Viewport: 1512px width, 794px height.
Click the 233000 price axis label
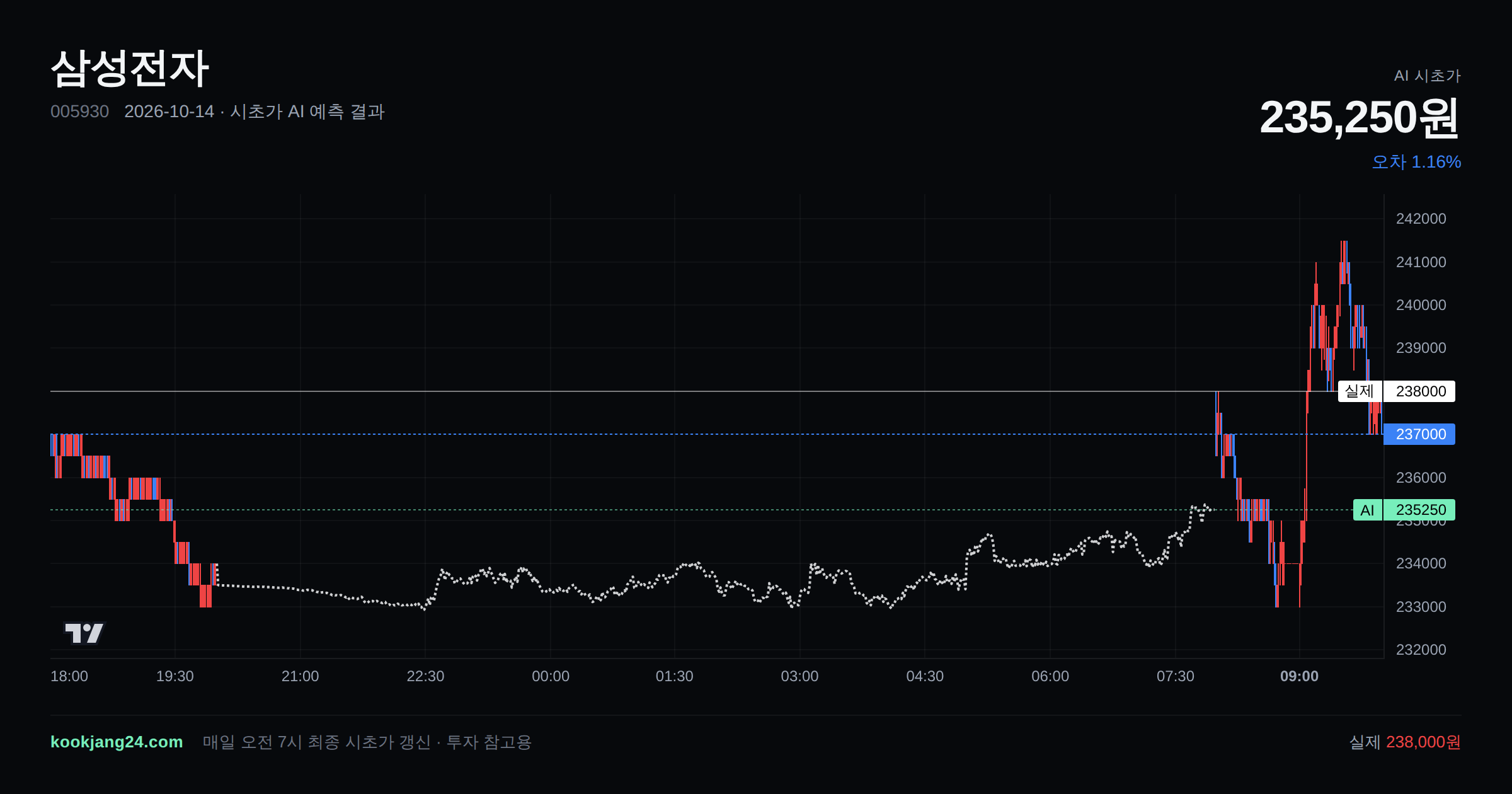click(1421, 607)
